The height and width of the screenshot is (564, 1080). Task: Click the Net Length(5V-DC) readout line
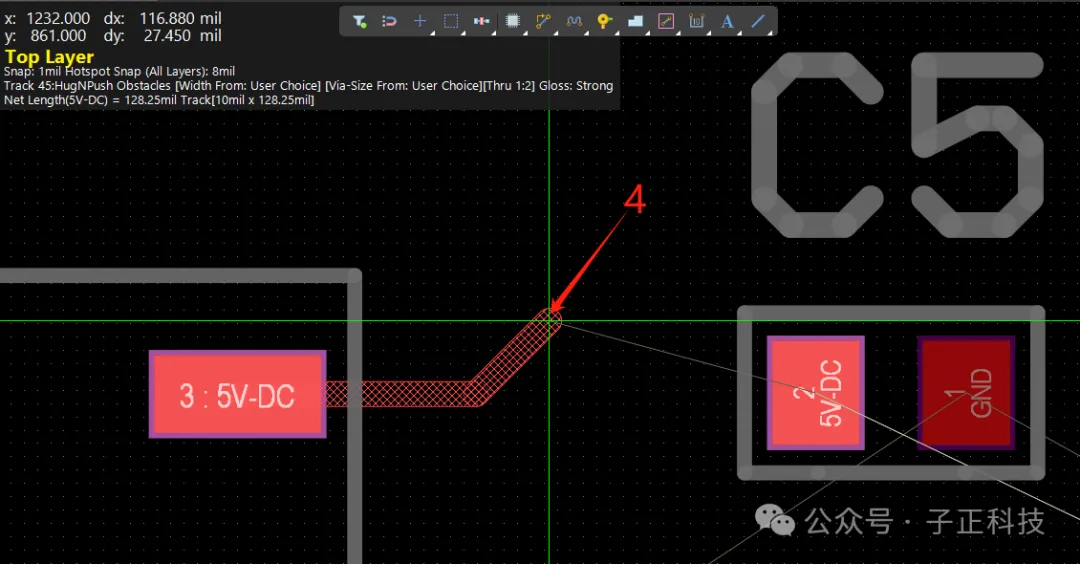159,101
